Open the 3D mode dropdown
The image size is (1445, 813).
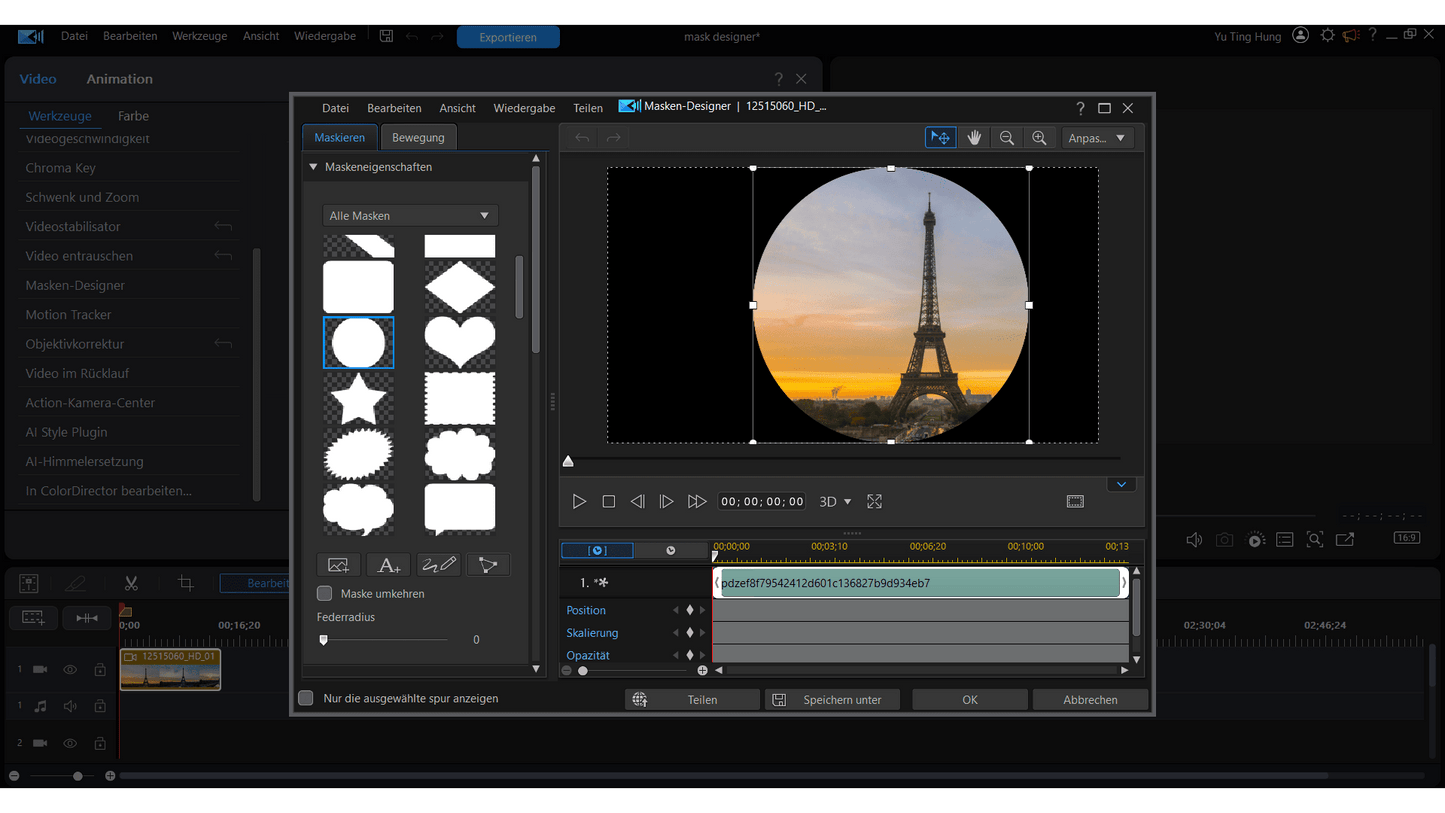coord(835,502)
